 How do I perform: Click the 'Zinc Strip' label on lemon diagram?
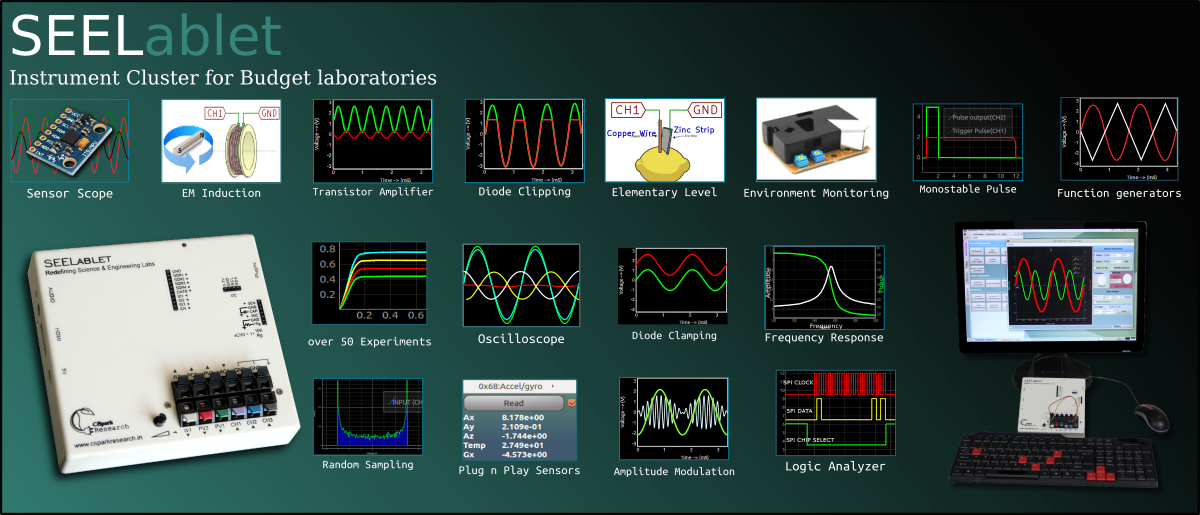694,130
